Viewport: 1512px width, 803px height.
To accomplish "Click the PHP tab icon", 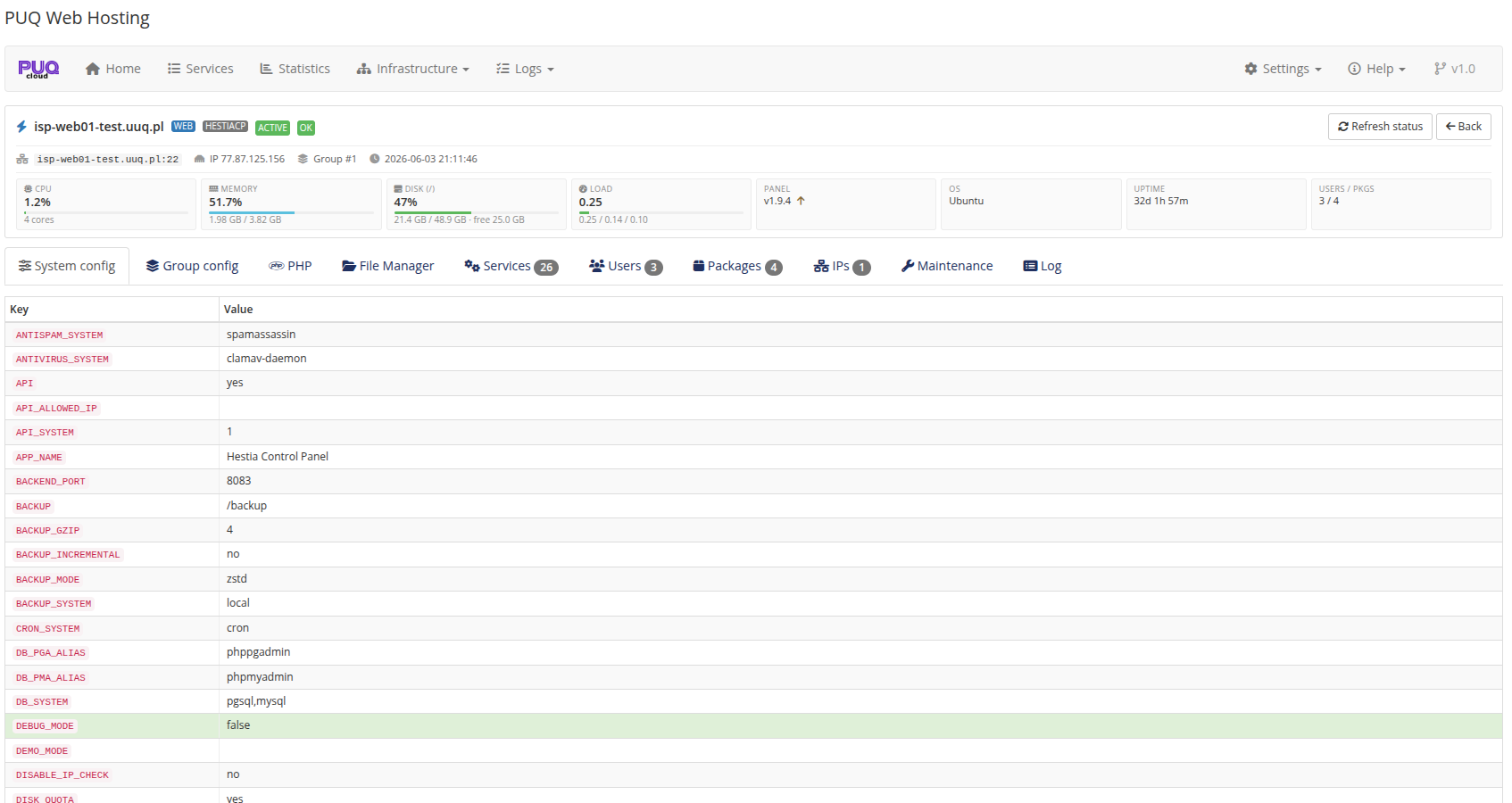I will coord(277,266).
